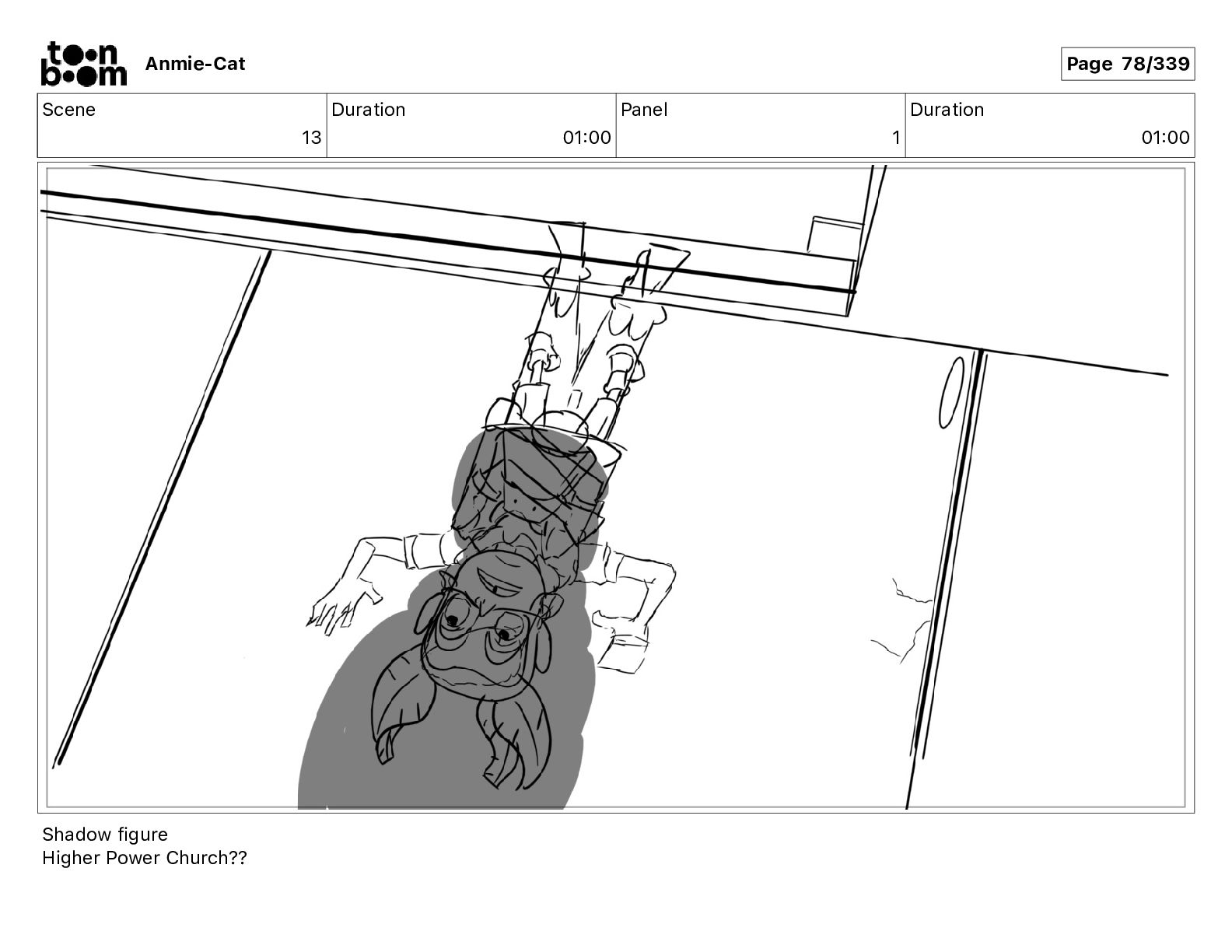This screenshot has width=1232, height=952.
Task: Select the 'Higher Power Church??' note text
Action: point(145,858)
